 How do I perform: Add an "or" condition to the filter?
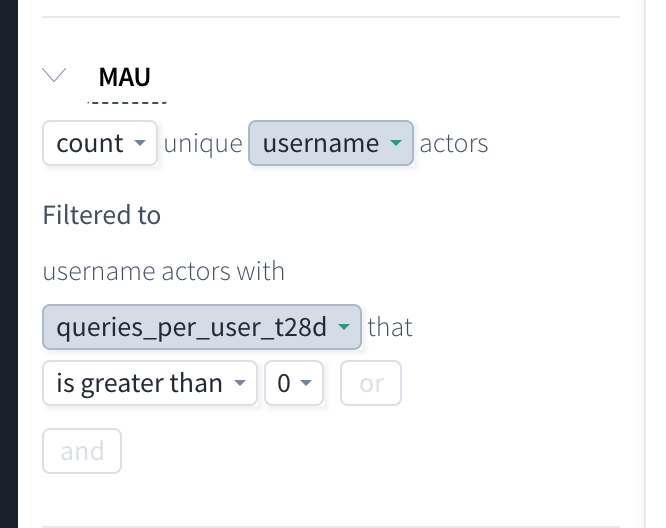pos(371,383)
